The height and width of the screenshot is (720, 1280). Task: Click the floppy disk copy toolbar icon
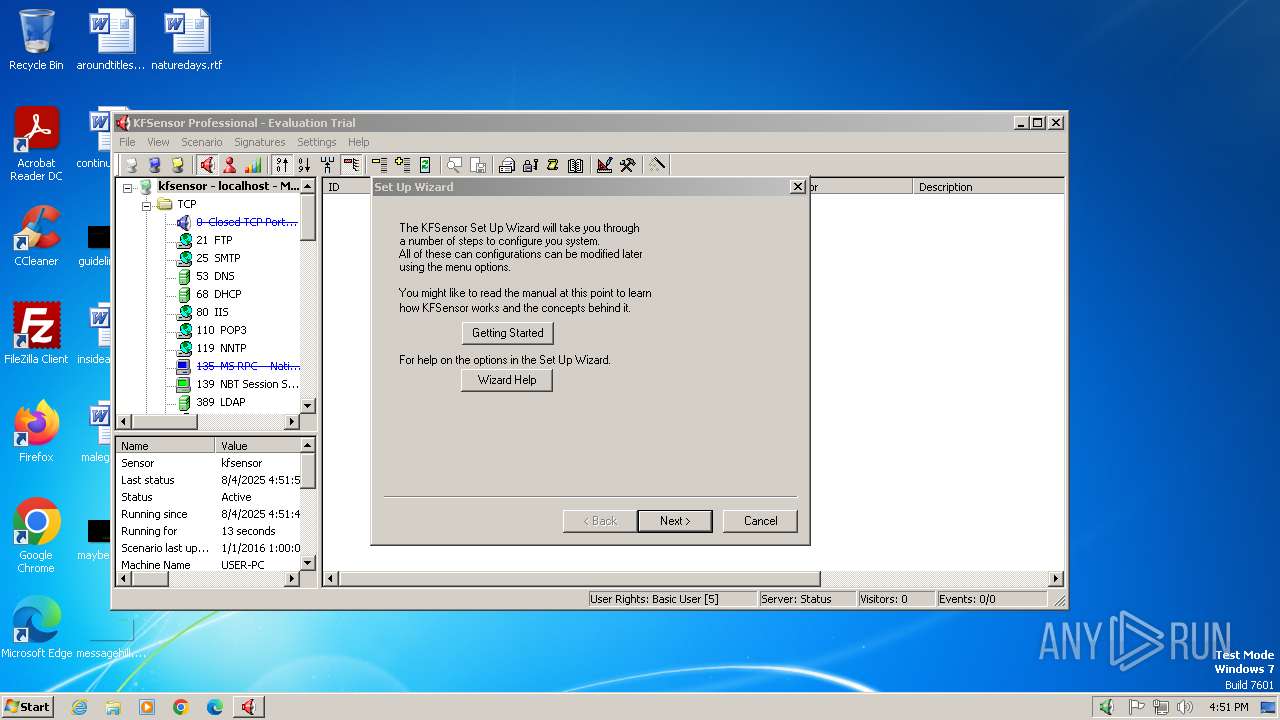(x=478, y=165)
